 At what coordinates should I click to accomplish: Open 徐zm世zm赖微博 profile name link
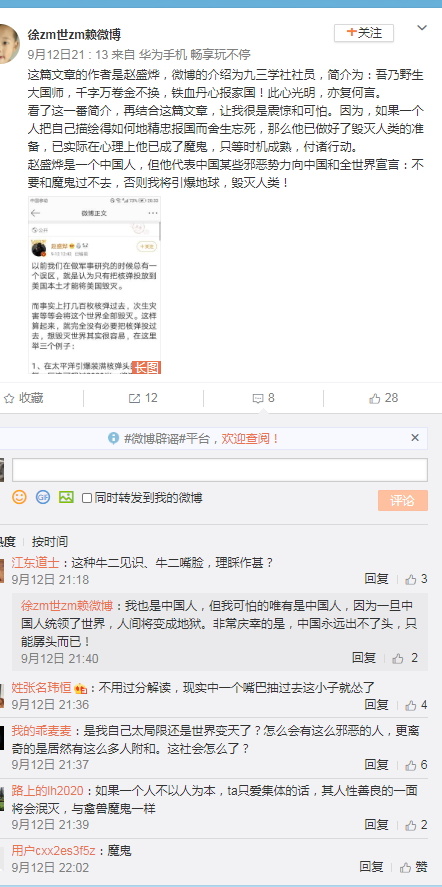74,35
